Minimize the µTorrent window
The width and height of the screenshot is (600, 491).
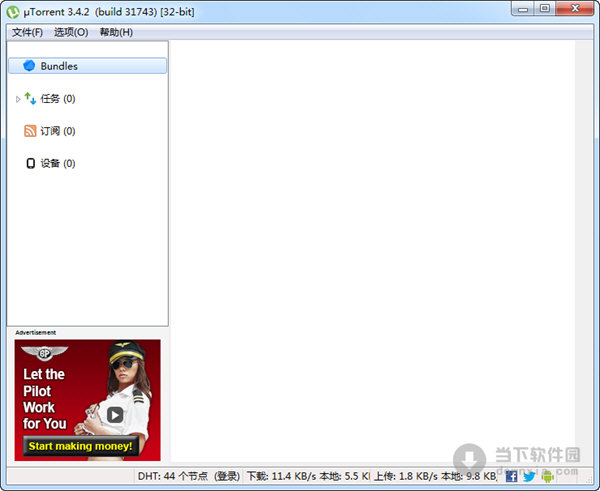click(523, 9)
